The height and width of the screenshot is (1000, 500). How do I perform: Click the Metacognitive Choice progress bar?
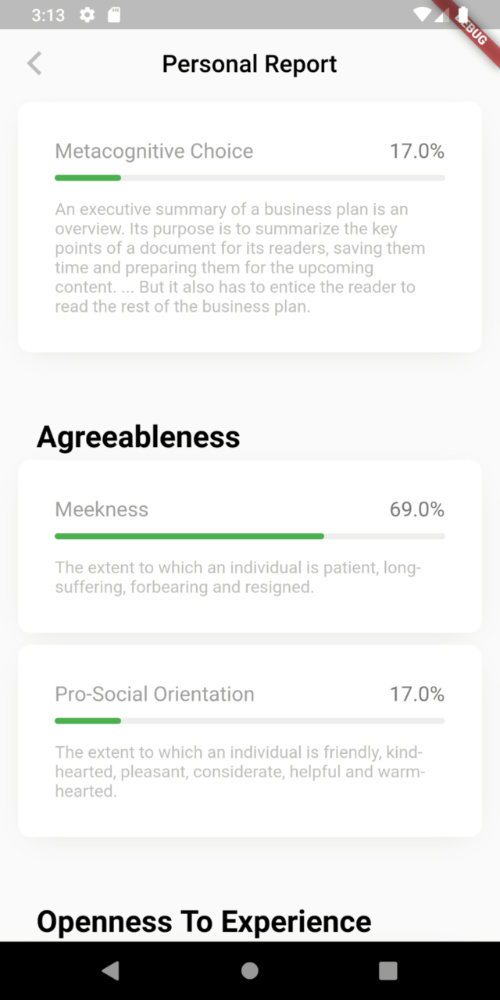click(249, 178)
